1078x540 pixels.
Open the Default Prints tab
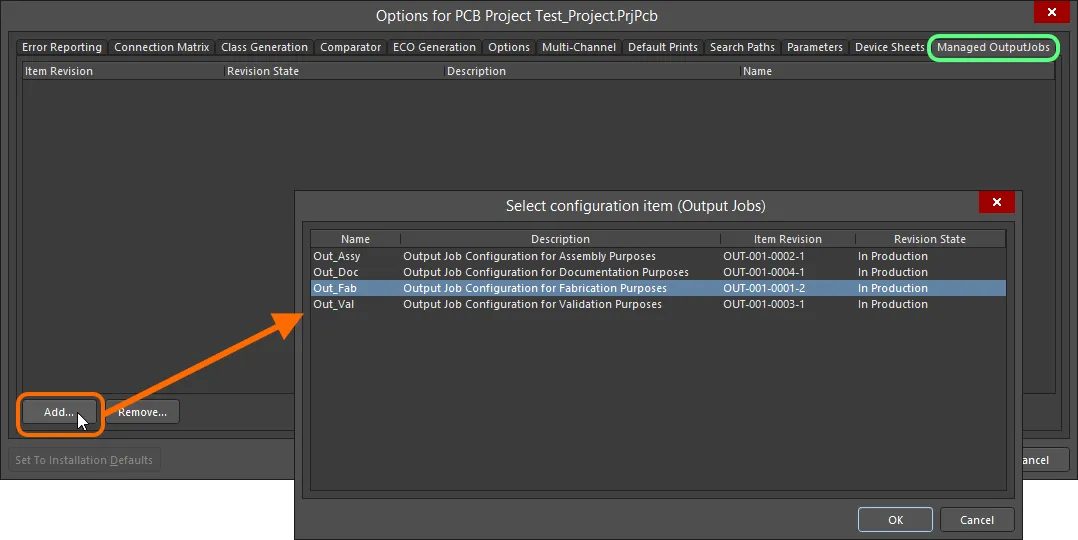click(663, 47)
